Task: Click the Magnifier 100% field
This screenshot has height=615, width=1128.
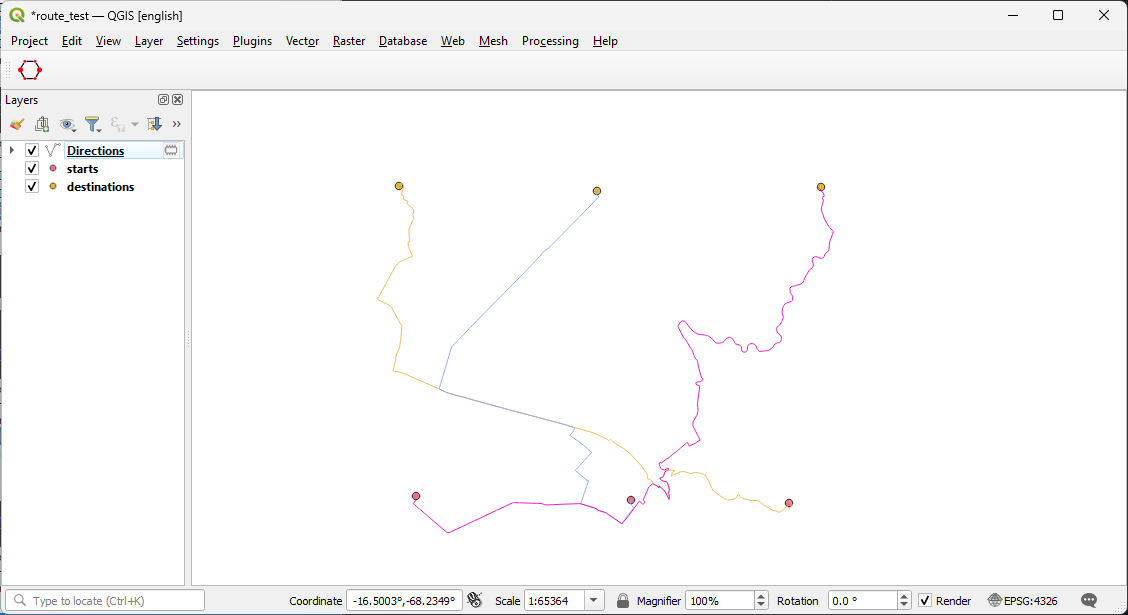Action: [x=719, y=601]
